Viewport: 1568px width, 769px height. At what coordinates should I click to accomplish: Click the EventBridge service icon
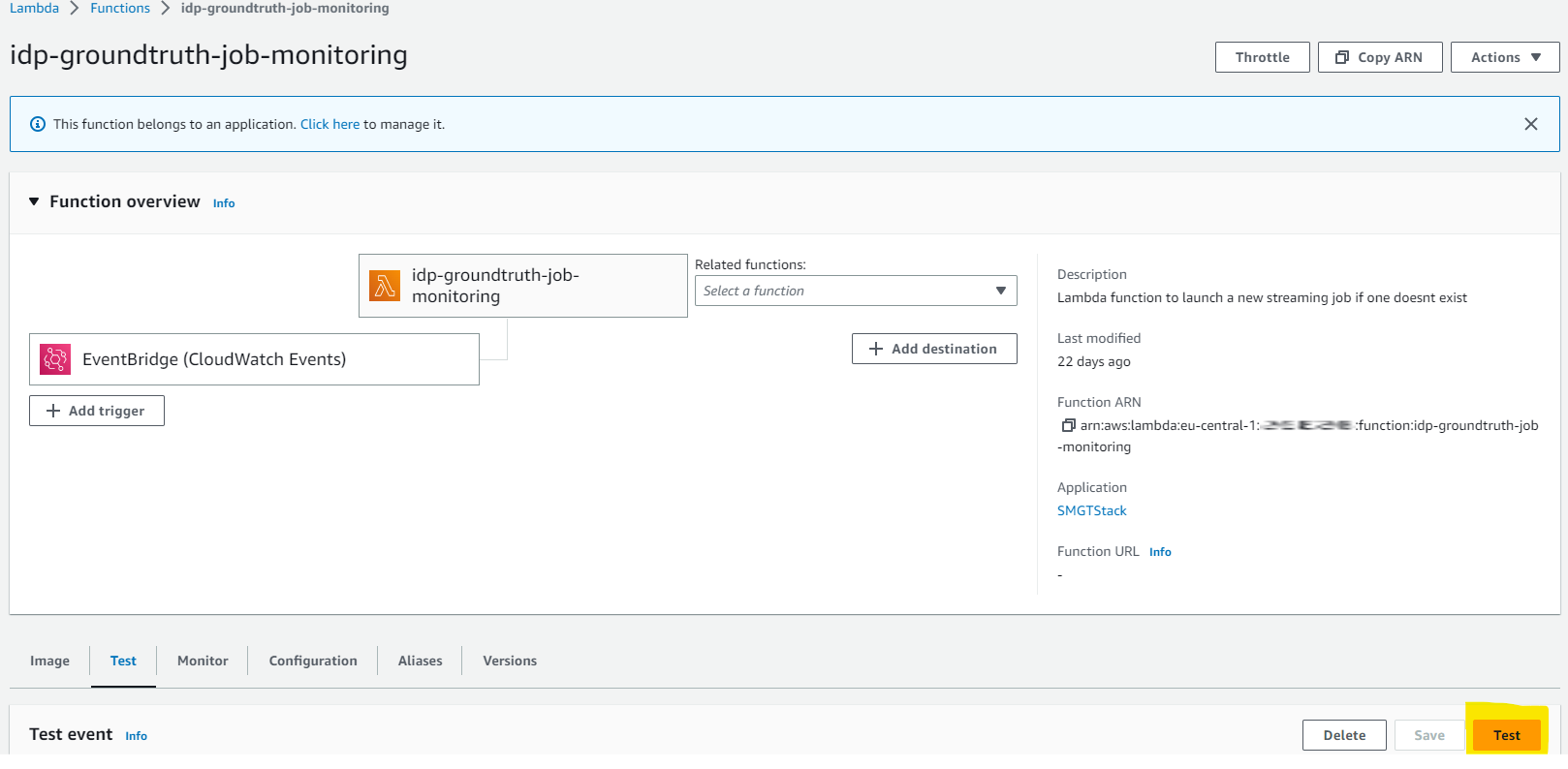click(55, 359)
